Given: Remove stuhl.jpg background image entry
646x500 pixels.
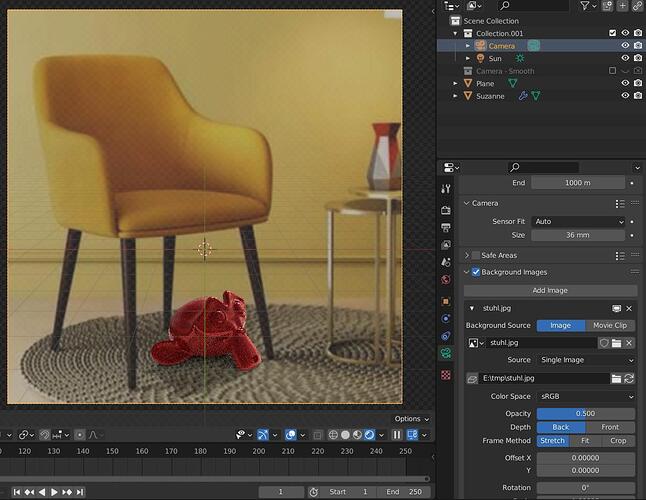Looking at the screenshot, I should click(x=629, y=308).
